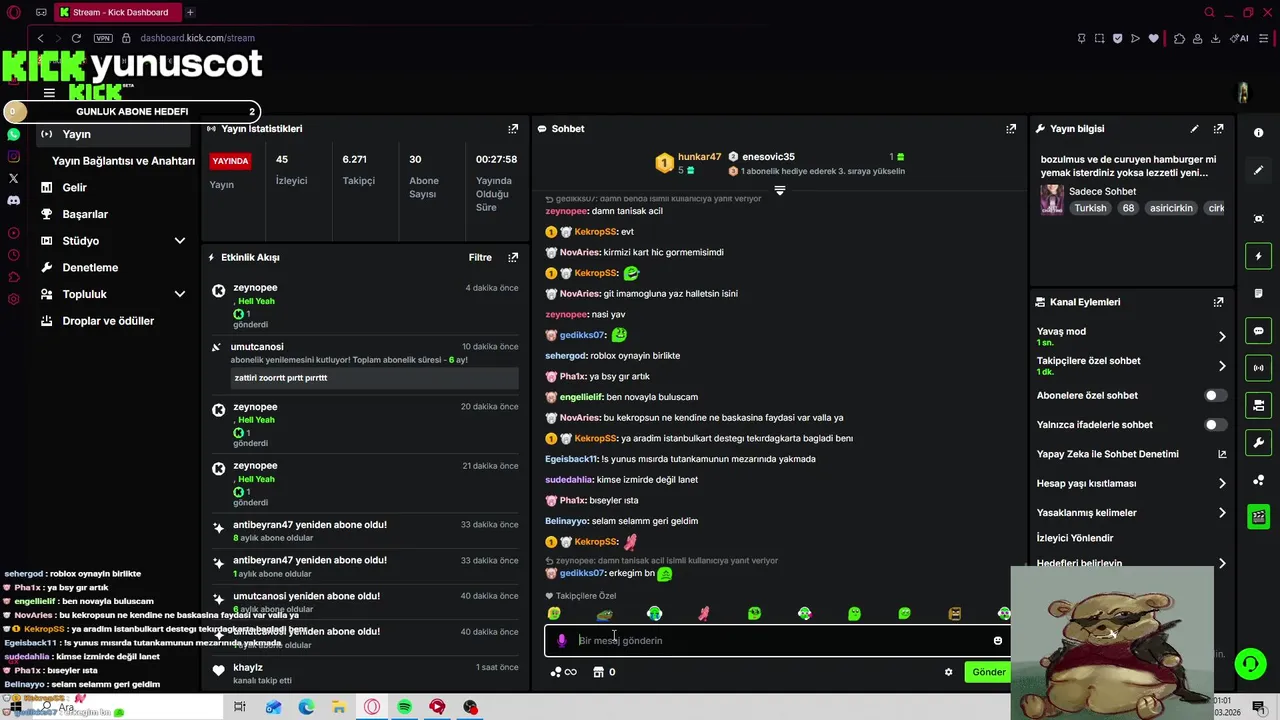Image resolution: width=1280 pixels, height=720 pixels.
Task: Toggle Yalnızca ifadelerle sohbet switch
Action: coord(1215,425)
